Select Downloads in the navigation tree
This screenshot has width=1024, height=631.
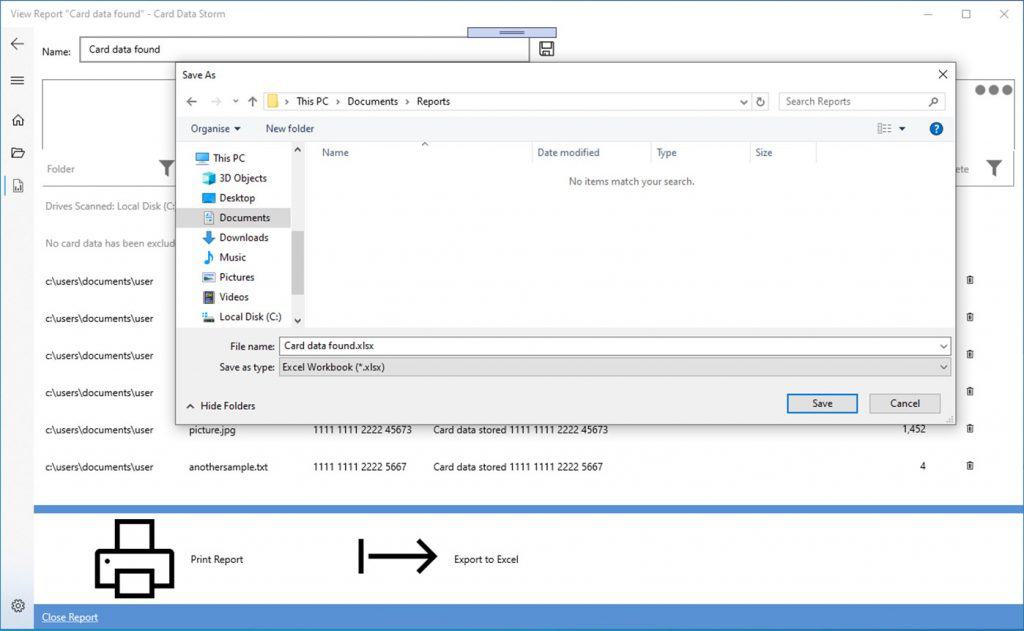243,237
